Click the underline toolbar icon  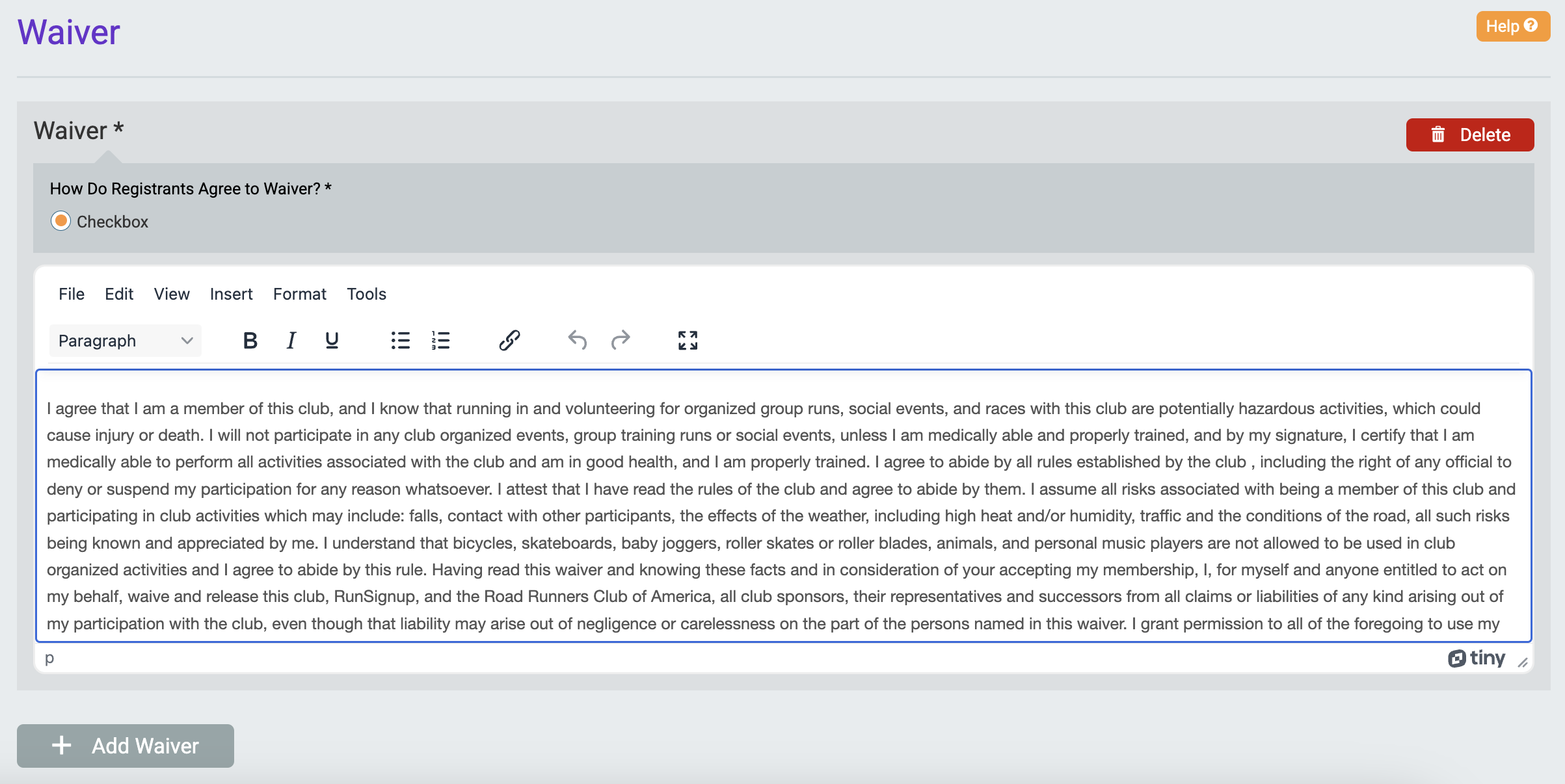tap(332, 340)
